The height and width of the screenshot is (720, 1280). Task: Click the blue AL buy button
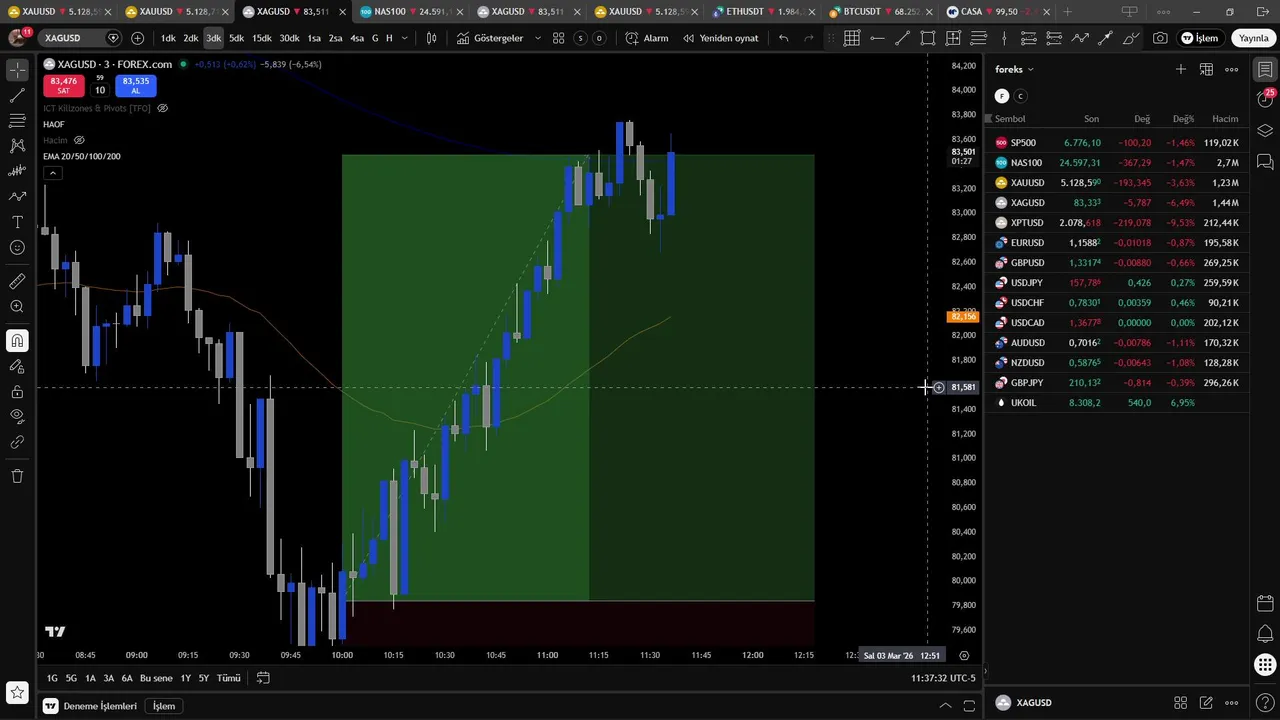pos(136,85)
